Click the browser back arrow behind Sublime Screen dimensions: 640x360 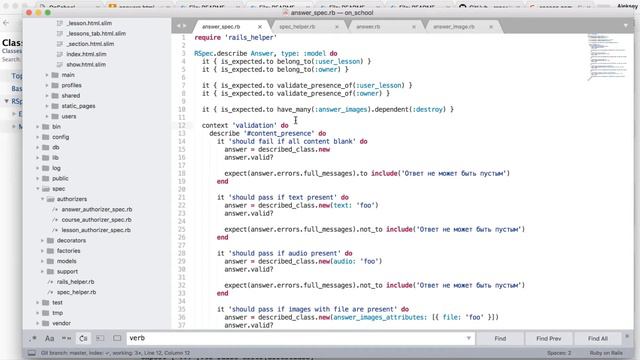click(6, 23)
